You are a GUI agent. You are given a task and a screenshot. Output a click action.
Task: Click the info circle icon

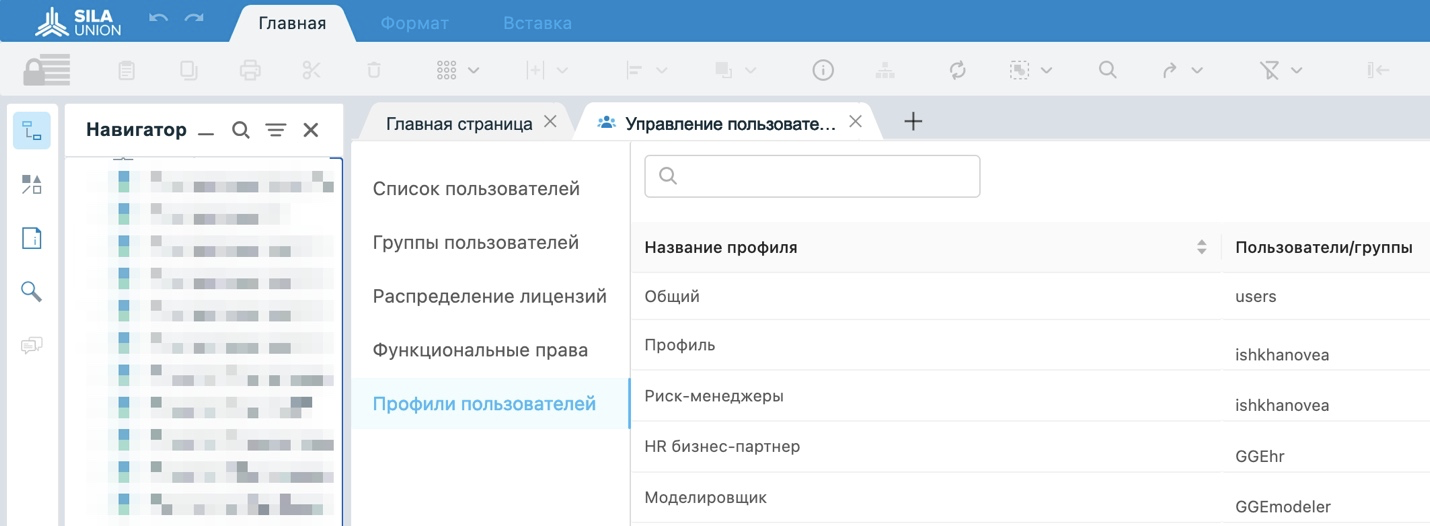point(823,70)
